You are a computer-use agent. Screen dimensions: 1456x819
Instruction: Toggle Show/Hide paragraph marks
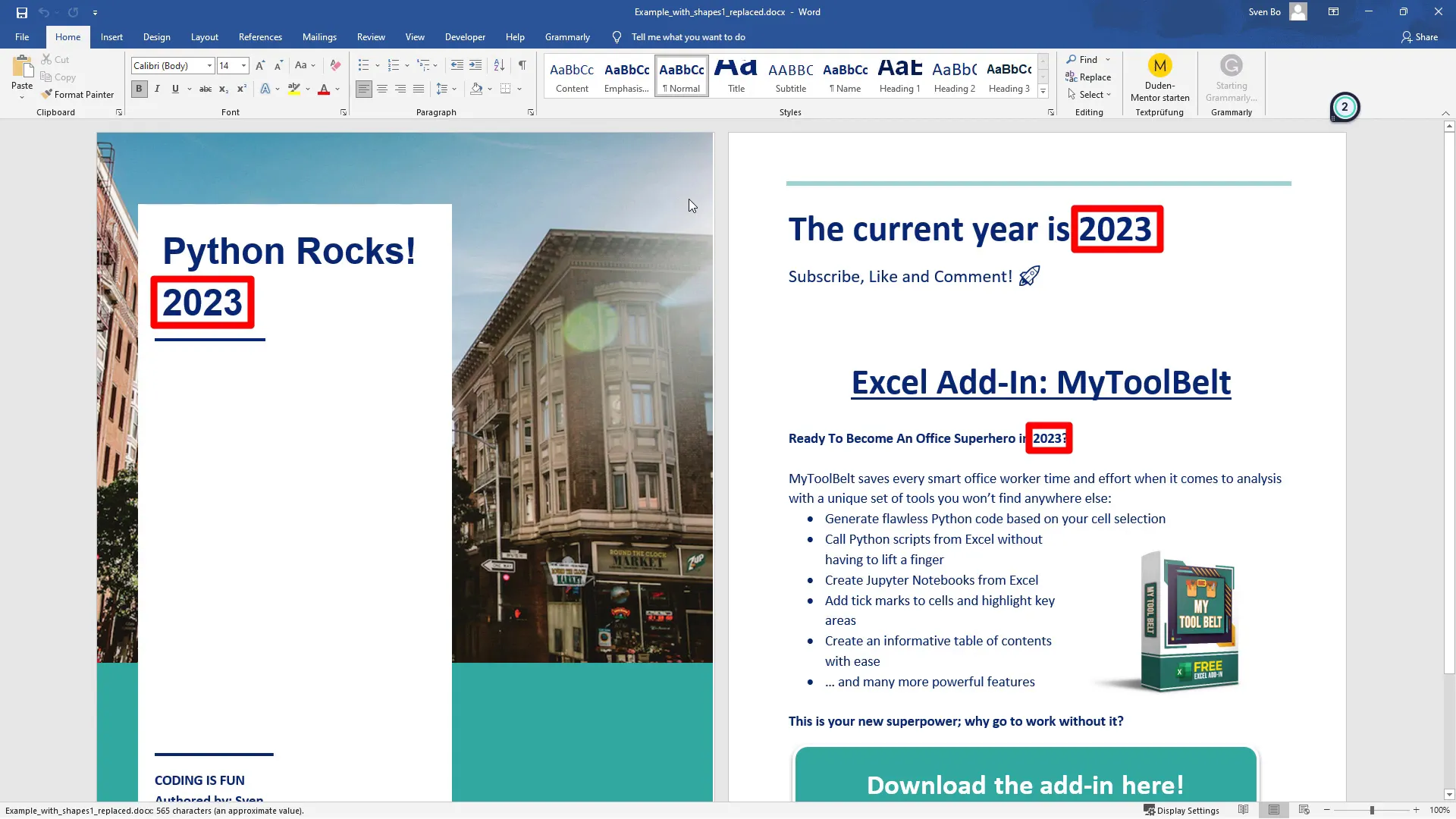coord(522,66)
